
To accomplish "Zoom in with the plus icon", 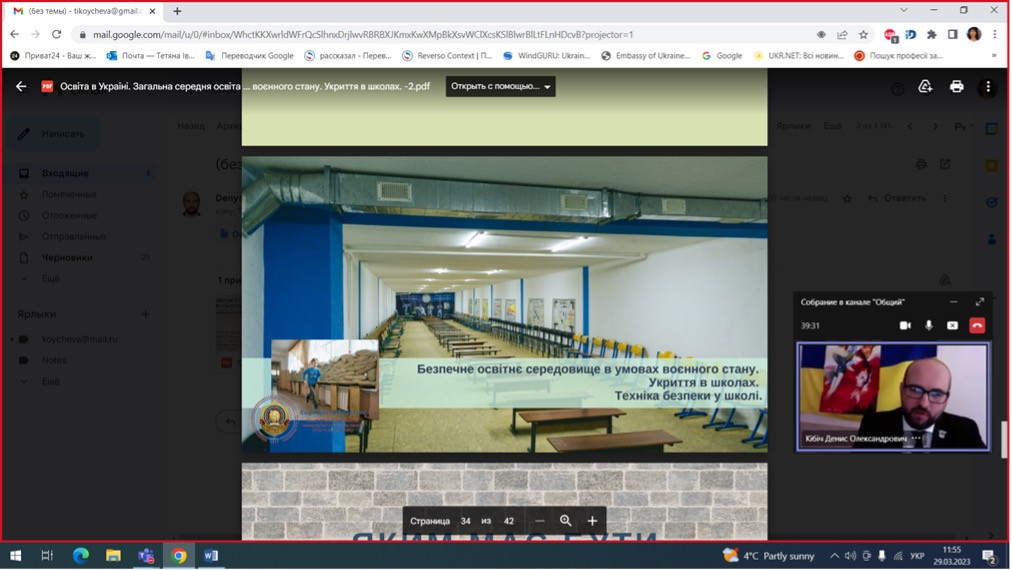I will 592,521.
